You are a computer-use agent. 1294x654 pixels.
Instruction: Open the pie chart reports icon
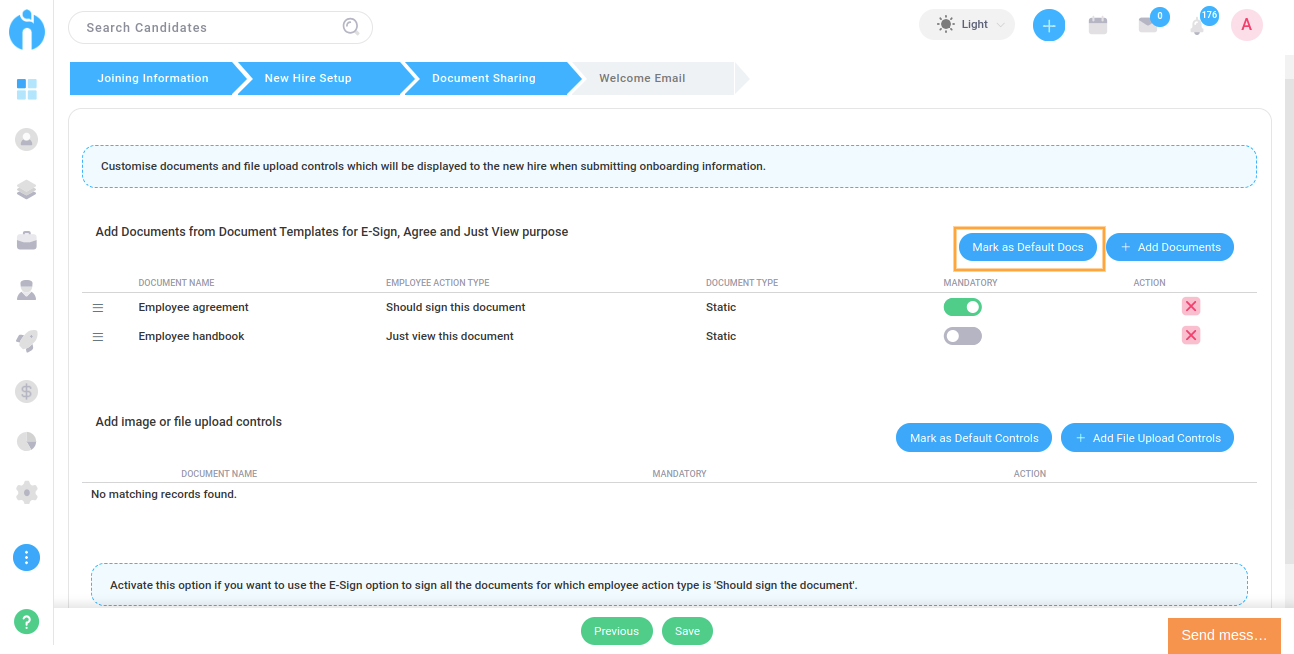[x=27, y=441]
